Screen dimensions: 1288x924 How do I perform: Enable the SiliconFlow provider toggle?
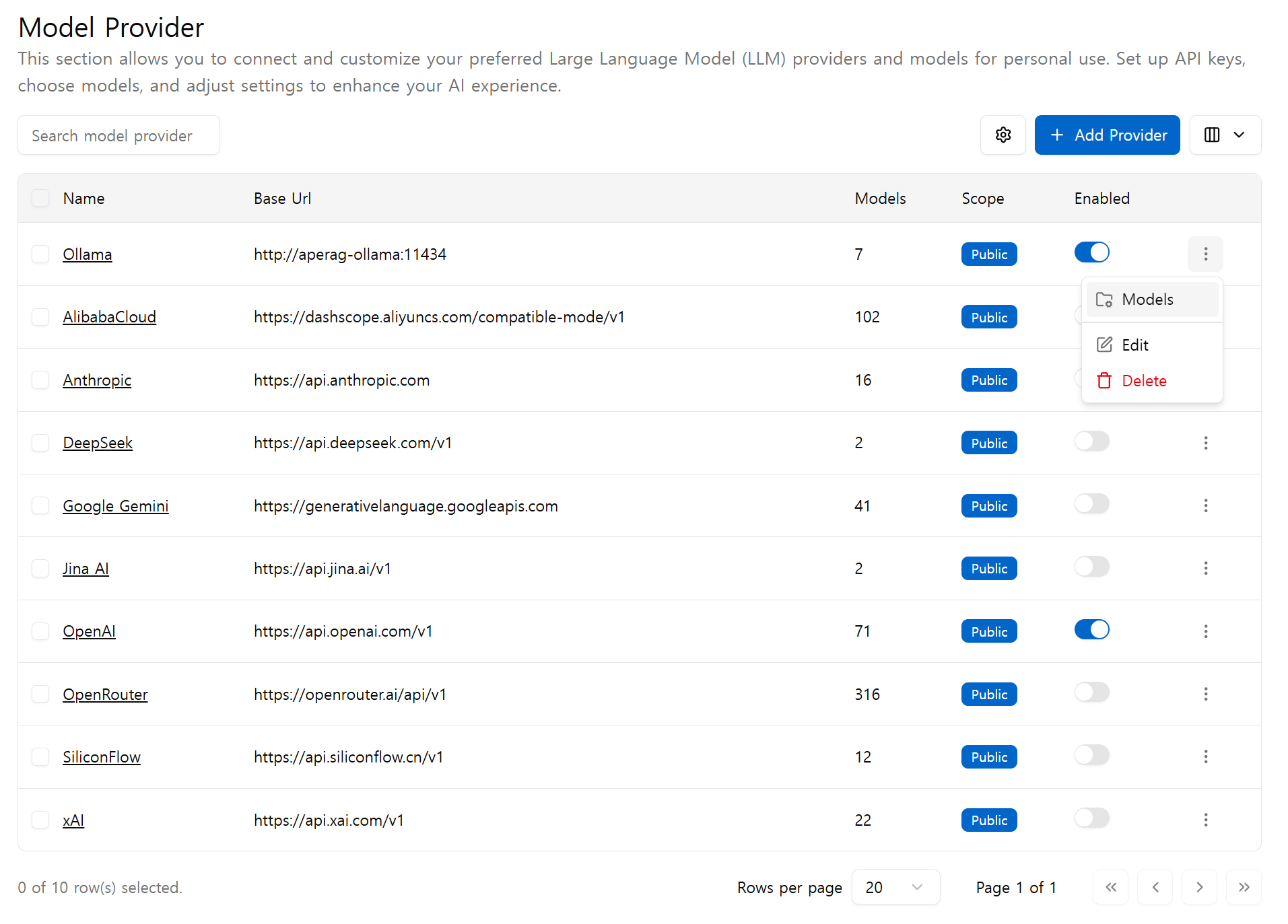1091,755
